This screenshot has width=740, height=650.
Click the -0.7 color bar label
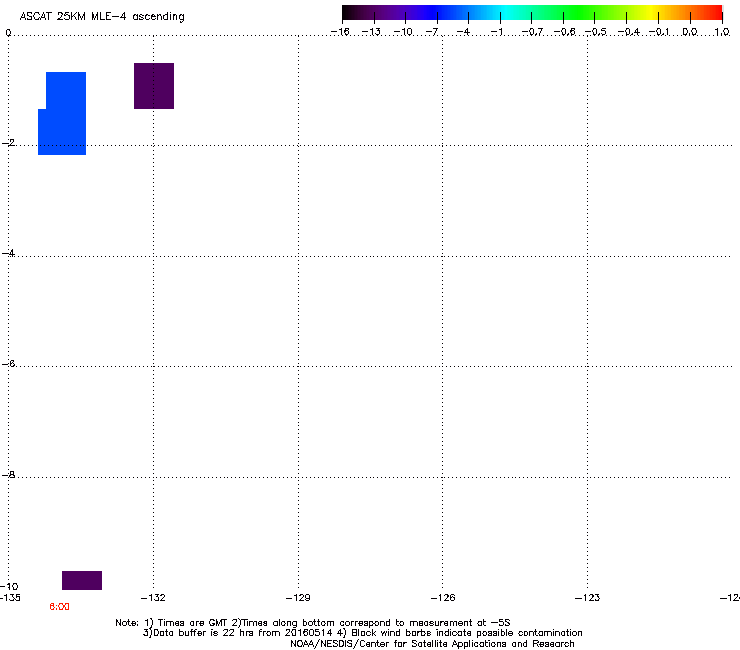tap(532, 32)
